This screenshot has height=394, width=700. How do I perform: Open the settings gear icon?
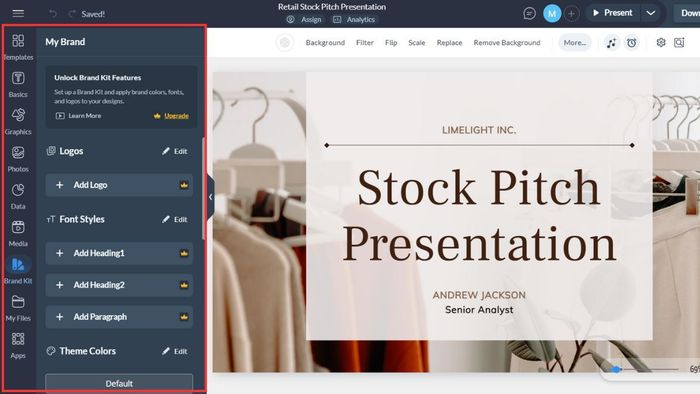661,42
